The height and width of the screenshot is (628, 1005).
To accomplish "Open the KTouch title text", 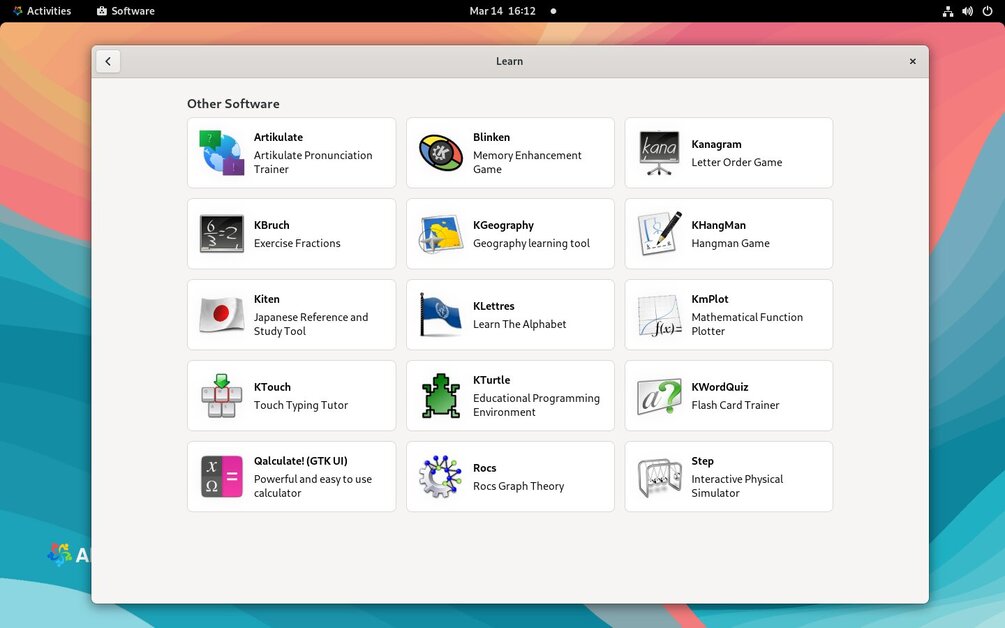I will (272, 387).
